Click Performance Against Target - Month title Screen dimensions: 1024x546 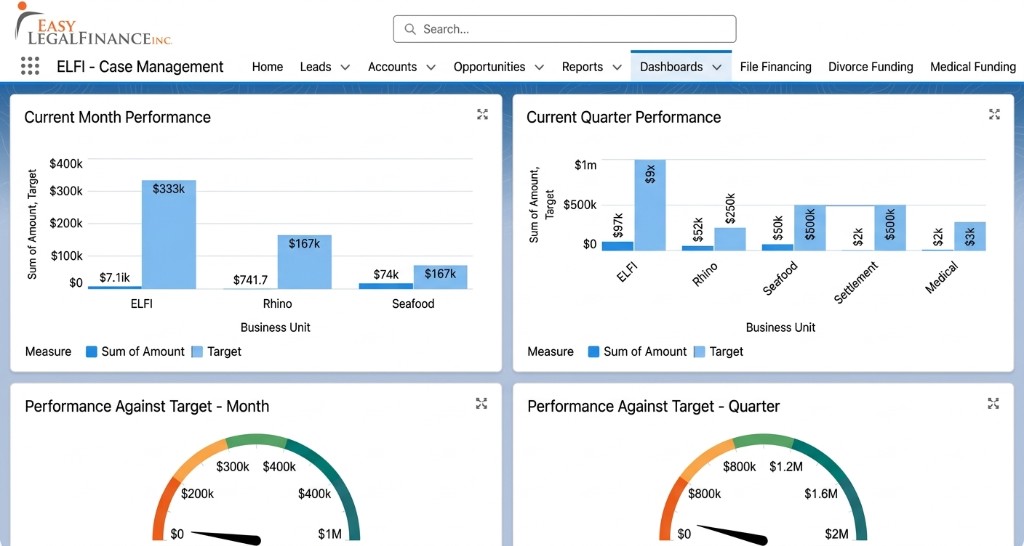pos(147,406)
